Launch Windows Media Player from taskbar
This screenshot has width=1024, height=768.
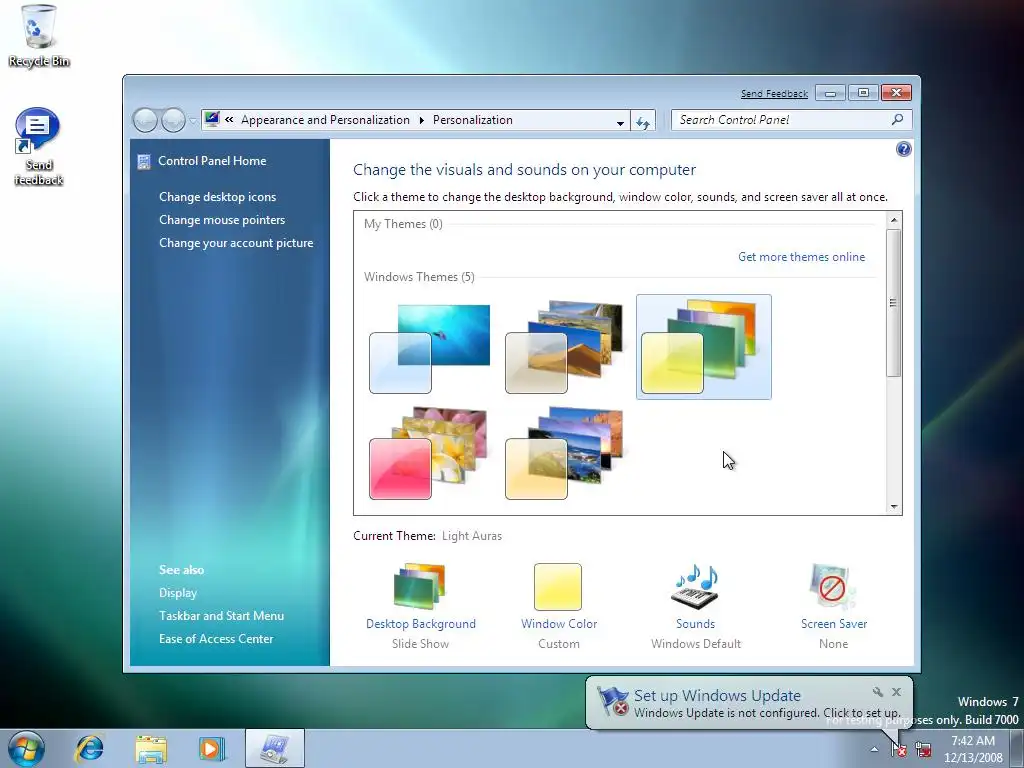212,748
